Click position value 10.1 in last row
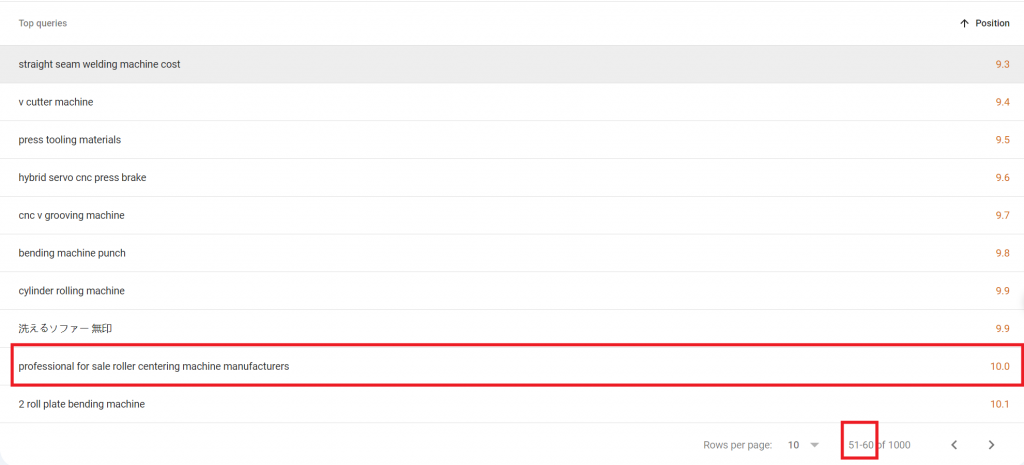 [999, 404]
